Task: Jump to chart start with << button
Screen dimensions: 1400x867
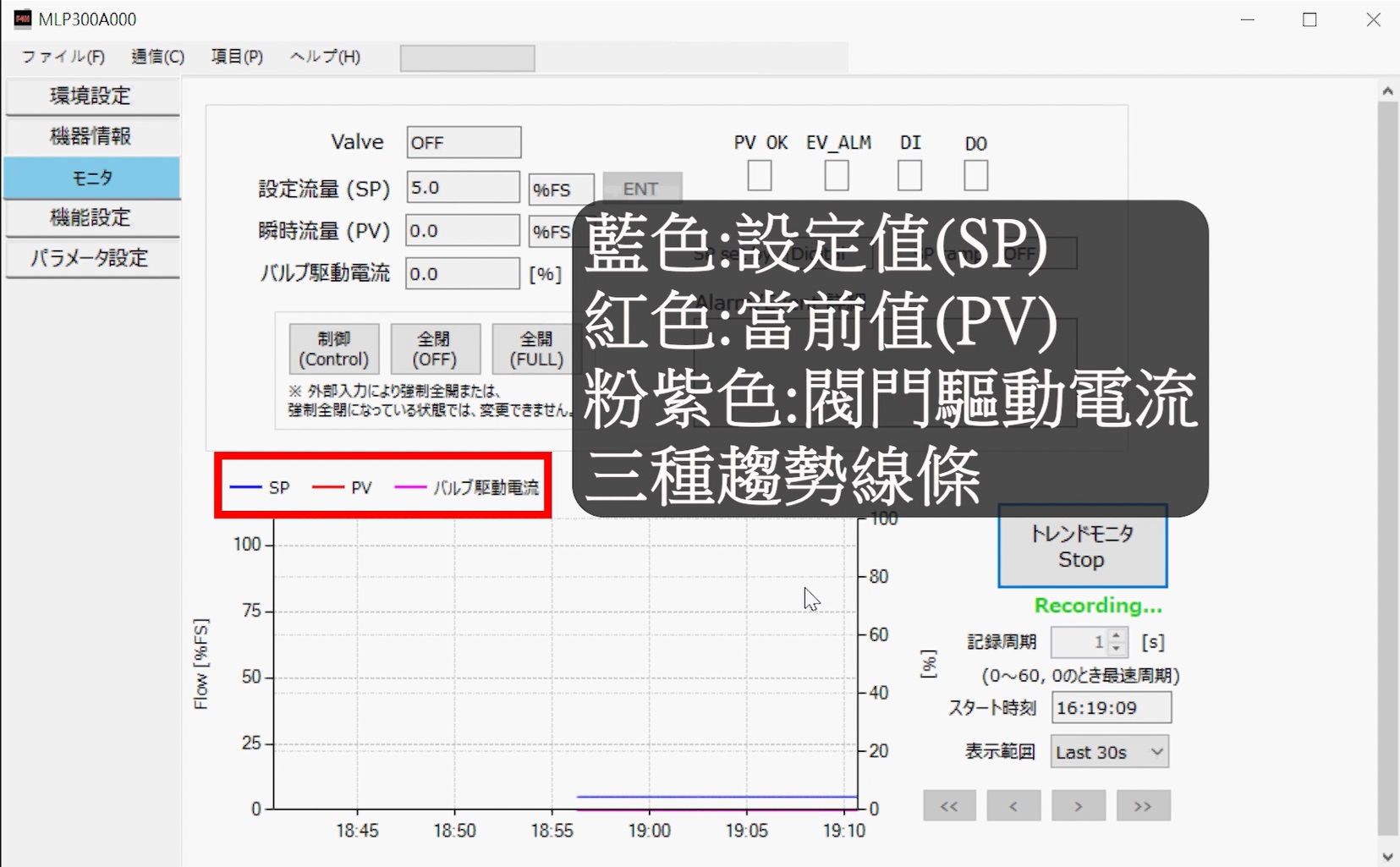Action: (x=949, y=806)
